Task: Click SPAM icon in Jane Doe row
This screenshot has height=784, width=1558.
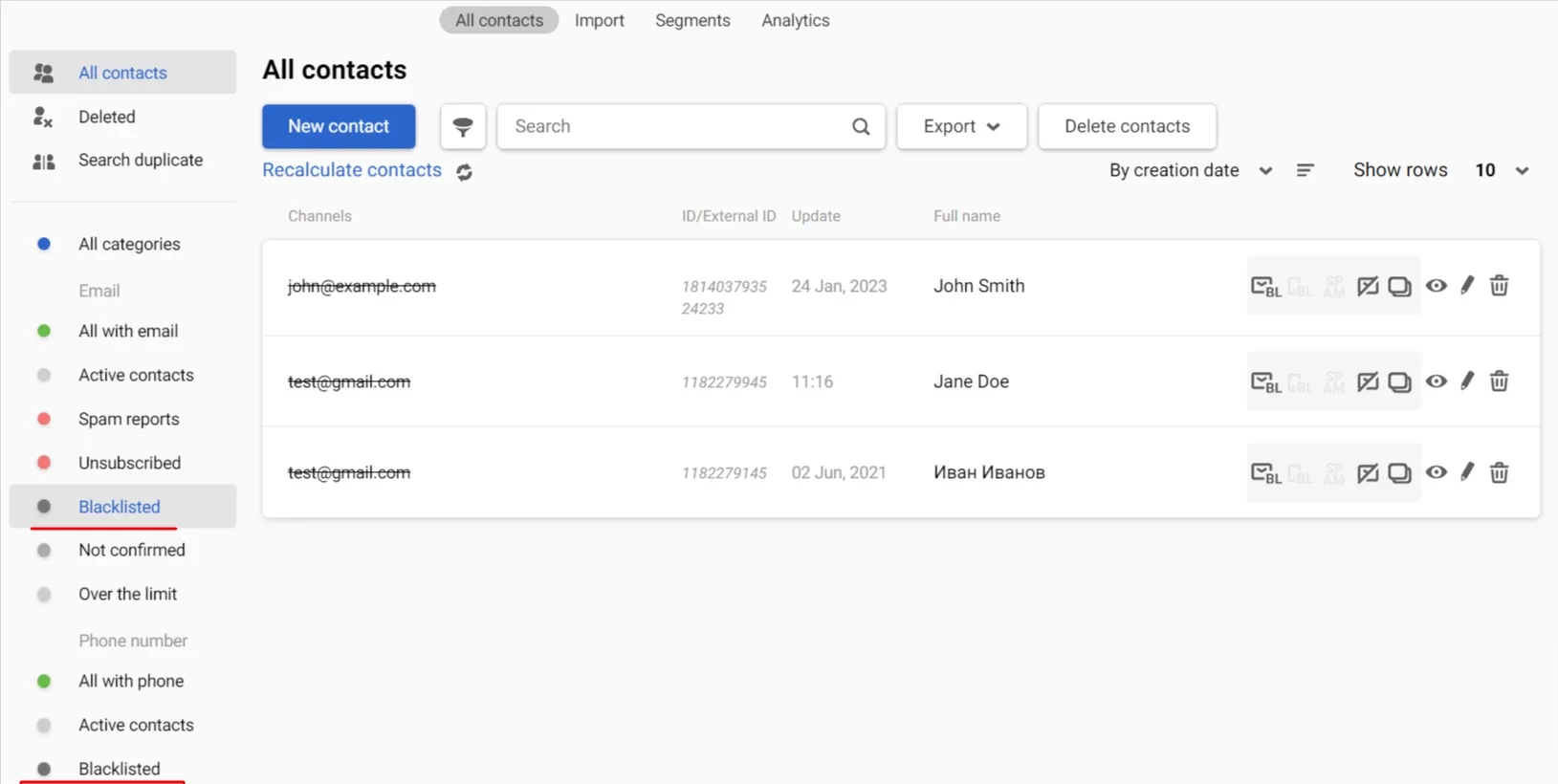Action: coord(1334,381)
